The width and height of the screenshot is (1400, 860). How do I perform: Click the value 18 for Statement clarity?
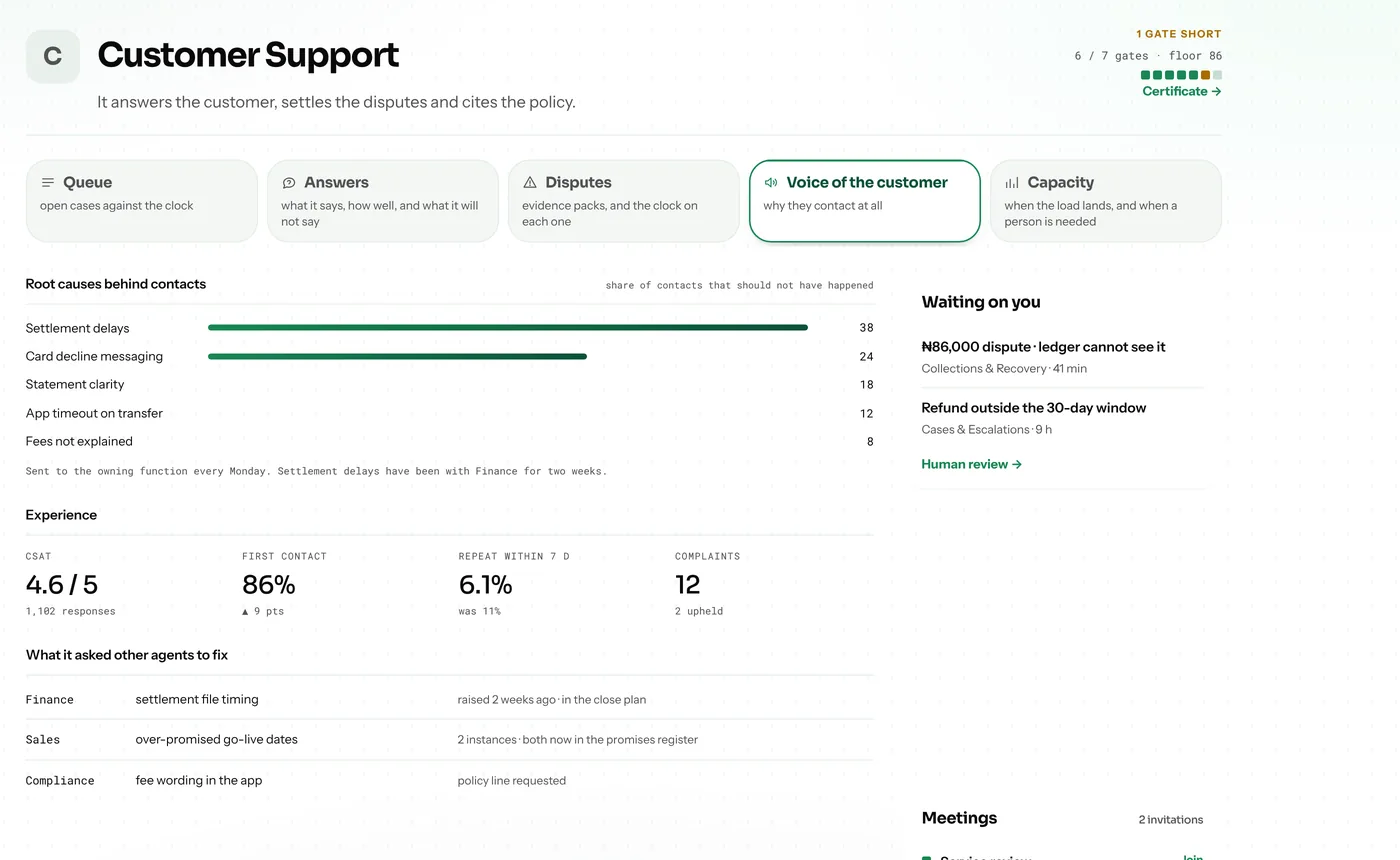pos(866,385)
